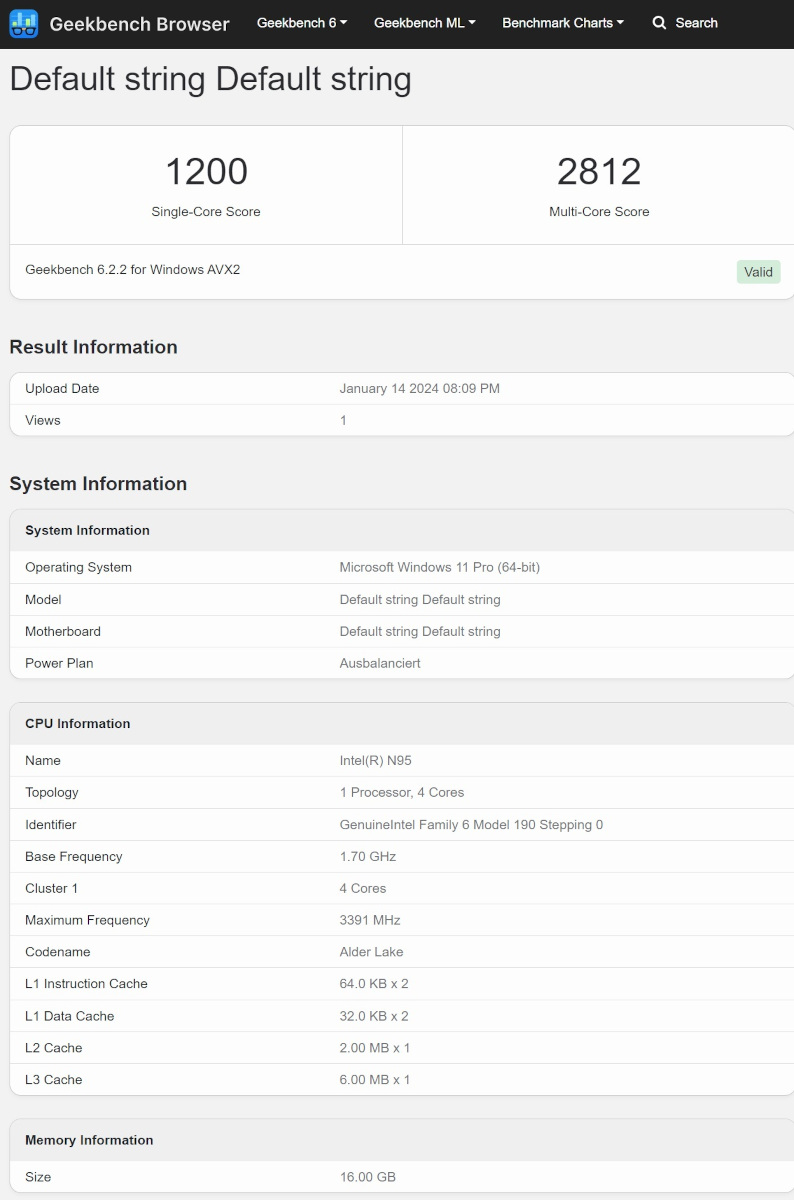The width and height of the screenshot is (794, 1200).
Task: Select the Model row Default string value
Action: click(420, 600)
